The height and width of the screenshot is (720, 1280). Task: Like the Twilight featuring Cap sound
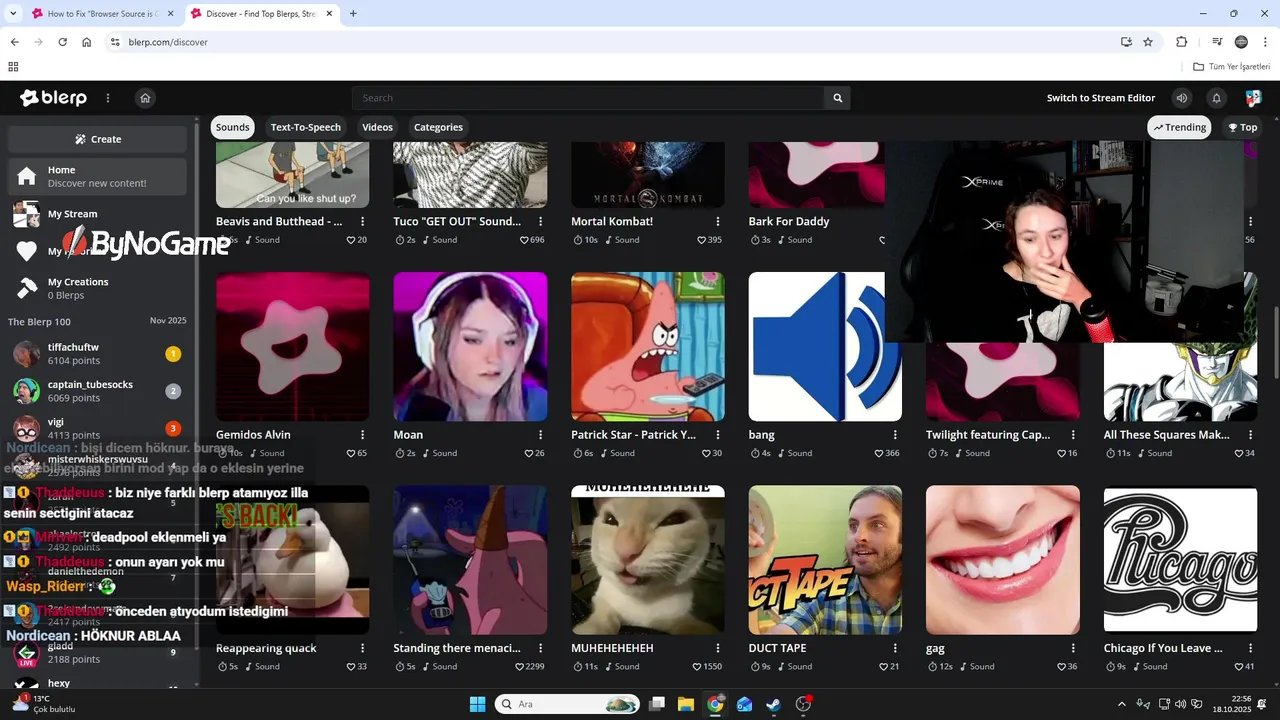pyautogui.click(x=1061, y=453)
